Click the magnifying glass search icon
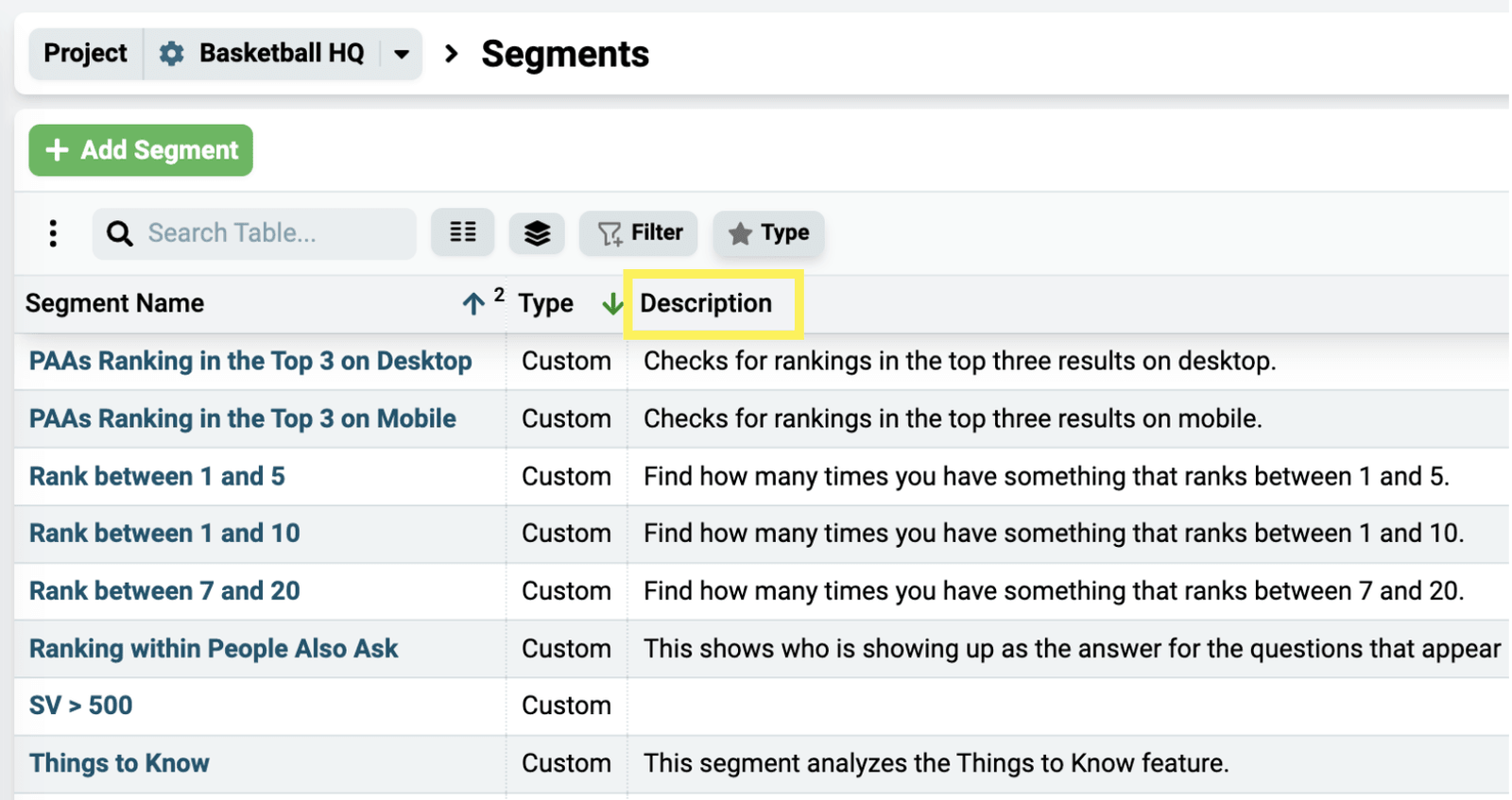The width and height of the screenshot is (1512, 800). pyautogui.click(x=119, y=233)
